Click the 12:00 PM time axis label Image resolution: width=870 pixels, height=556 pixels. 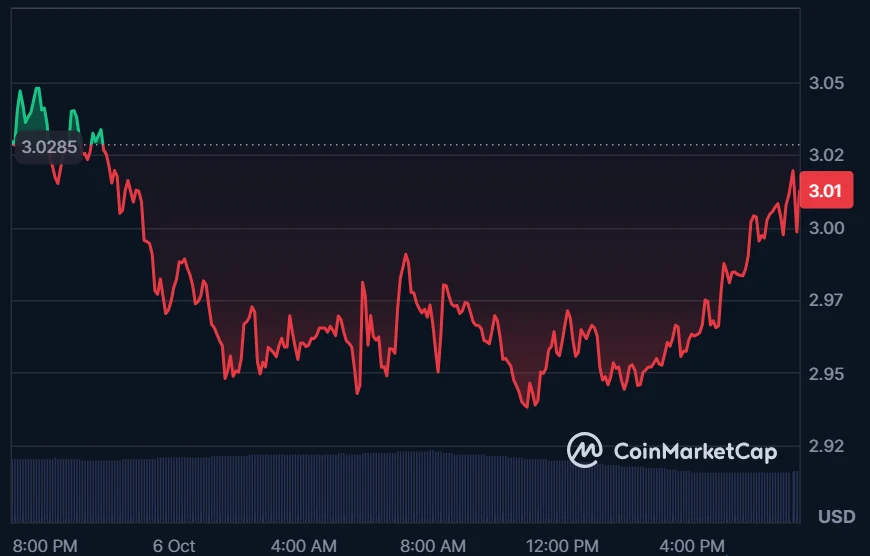pos(562,546)
